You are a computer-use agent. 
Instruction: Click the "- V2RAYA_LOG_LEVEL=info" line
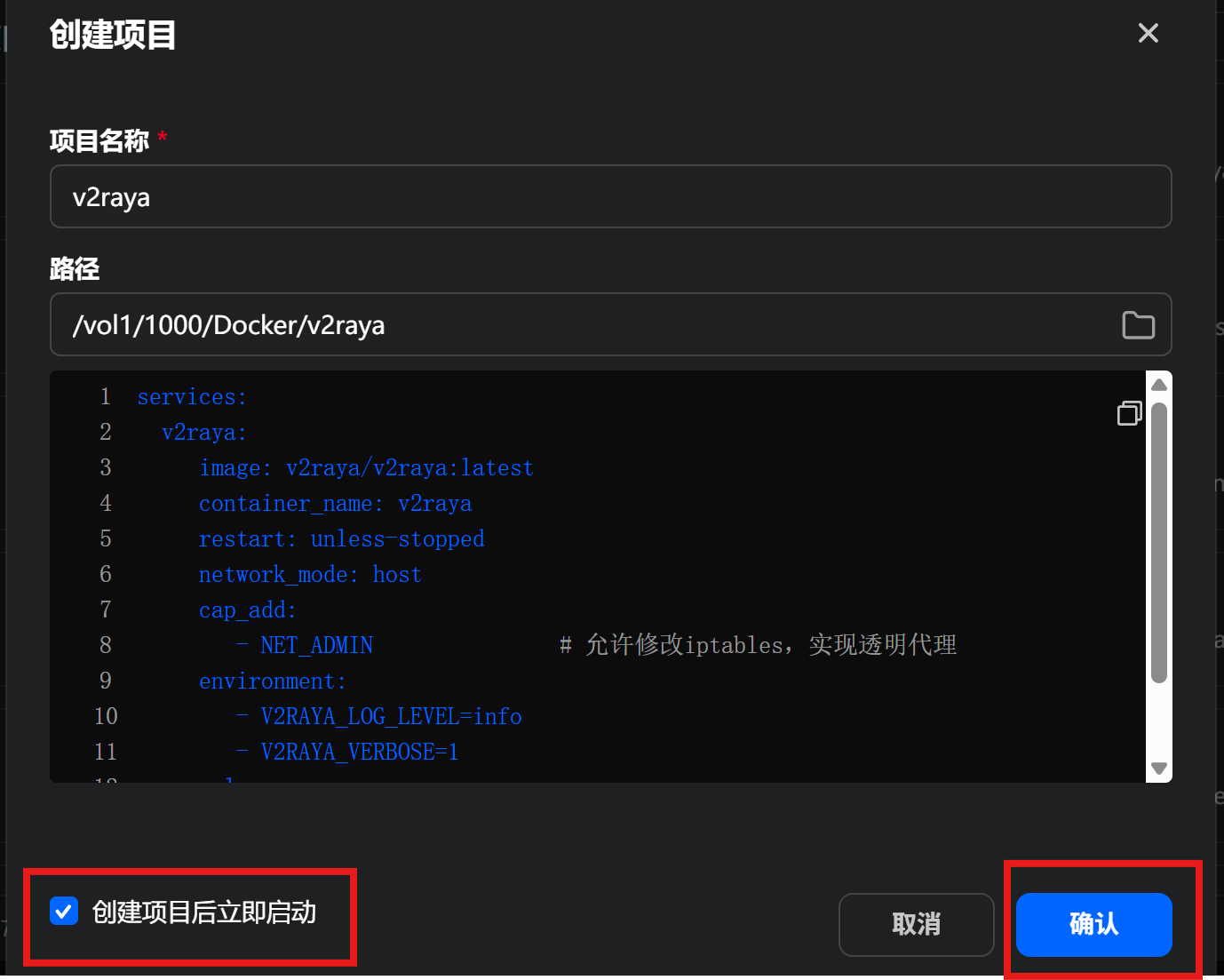[378, 717]
